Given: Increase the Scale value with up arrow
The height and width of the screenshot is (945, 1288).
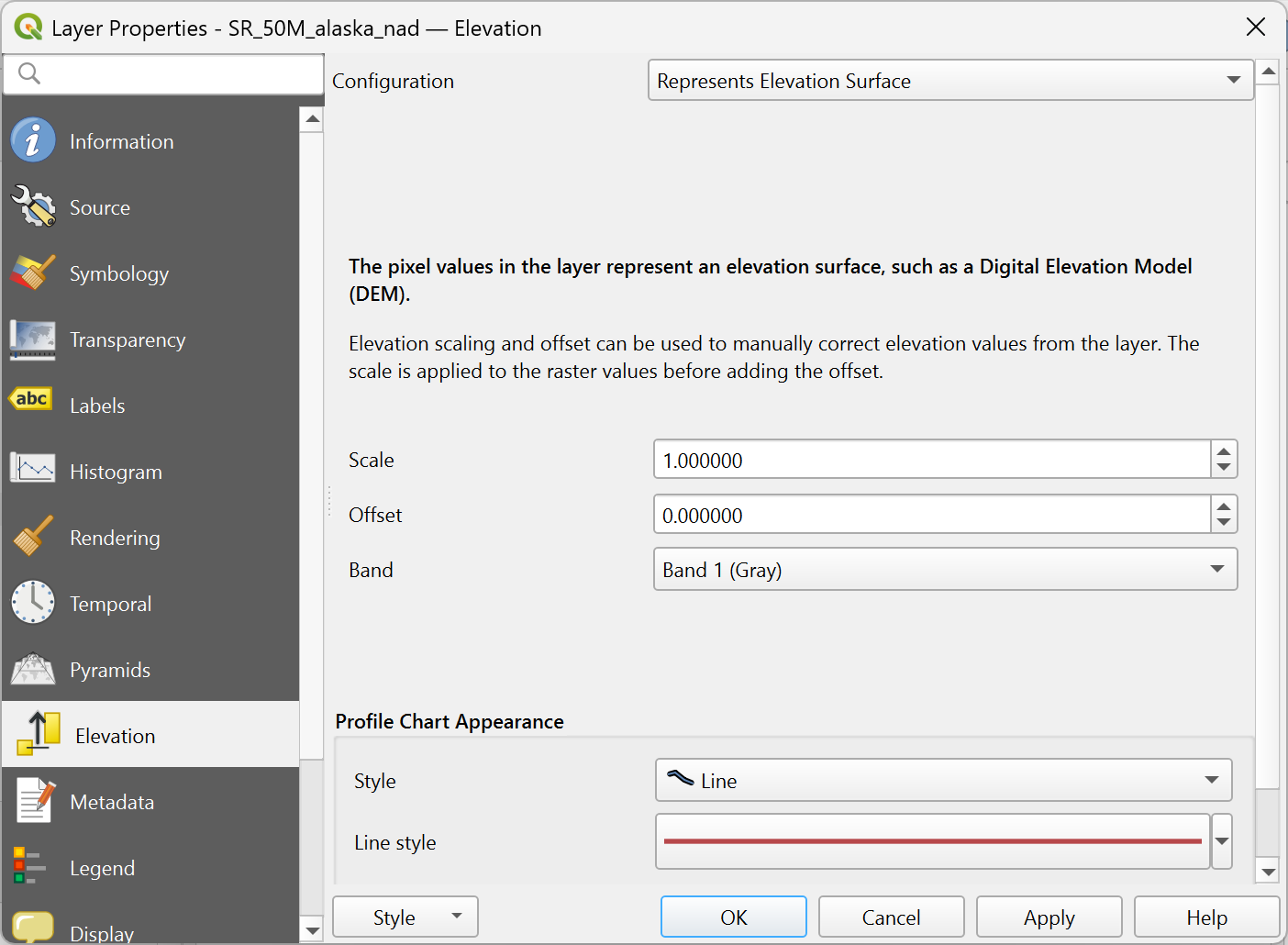Looking at the screenshot, I should 1223,450.
